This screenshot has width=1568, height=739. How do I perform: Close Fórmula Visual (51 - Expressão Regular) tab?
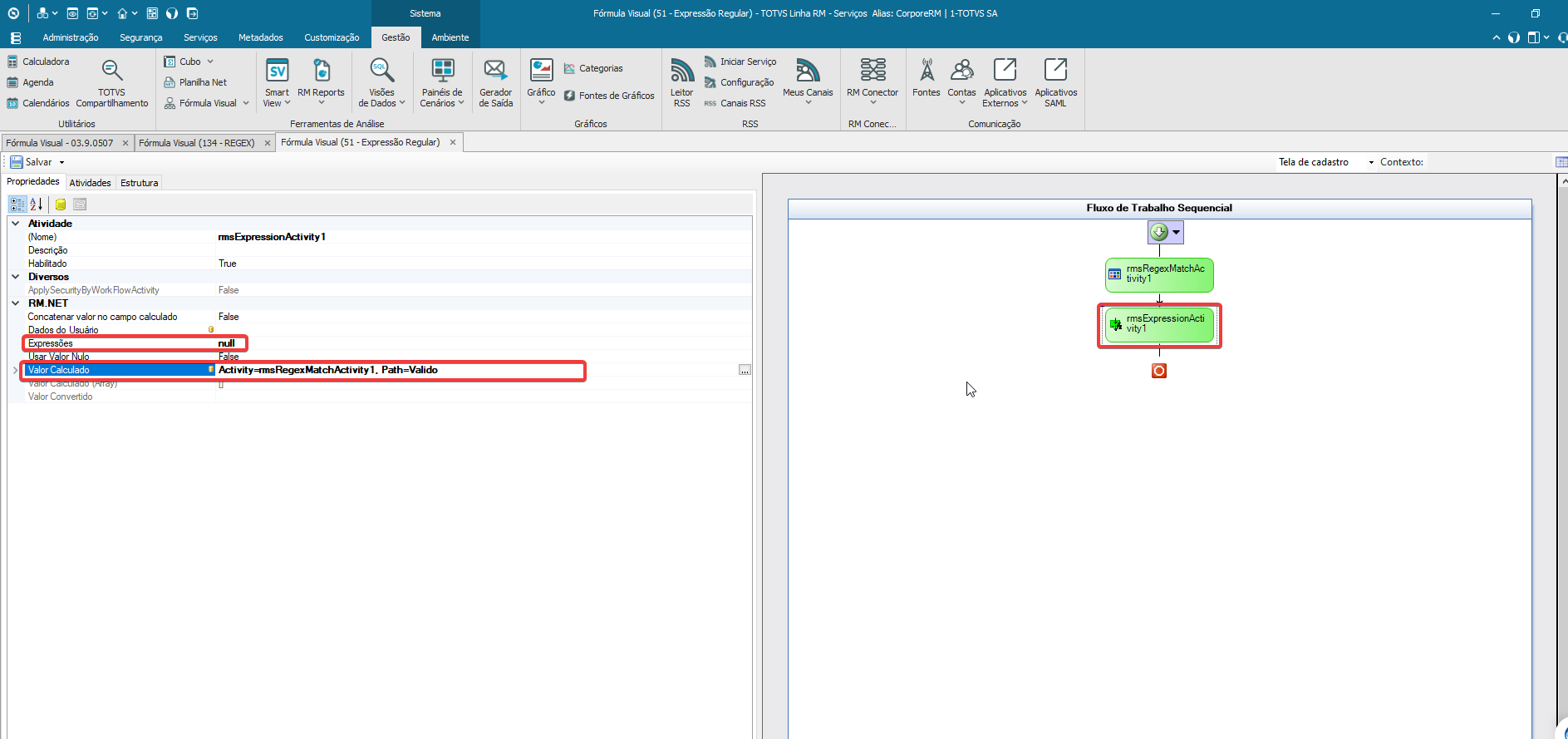453,142
